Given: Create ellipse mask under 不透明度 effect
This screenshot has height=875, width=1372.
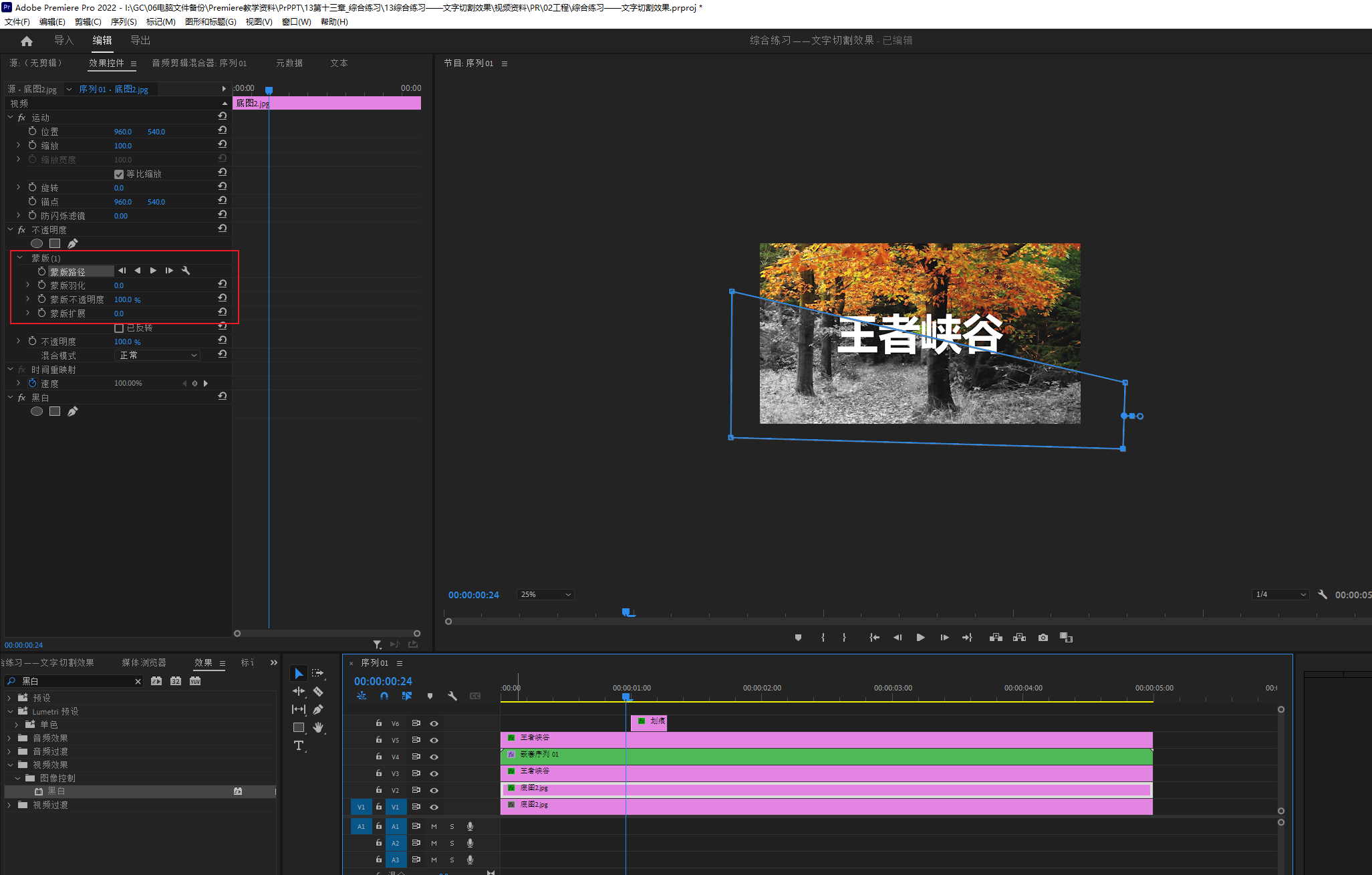Looking at the screenshot, I should (x=37, y=244).
